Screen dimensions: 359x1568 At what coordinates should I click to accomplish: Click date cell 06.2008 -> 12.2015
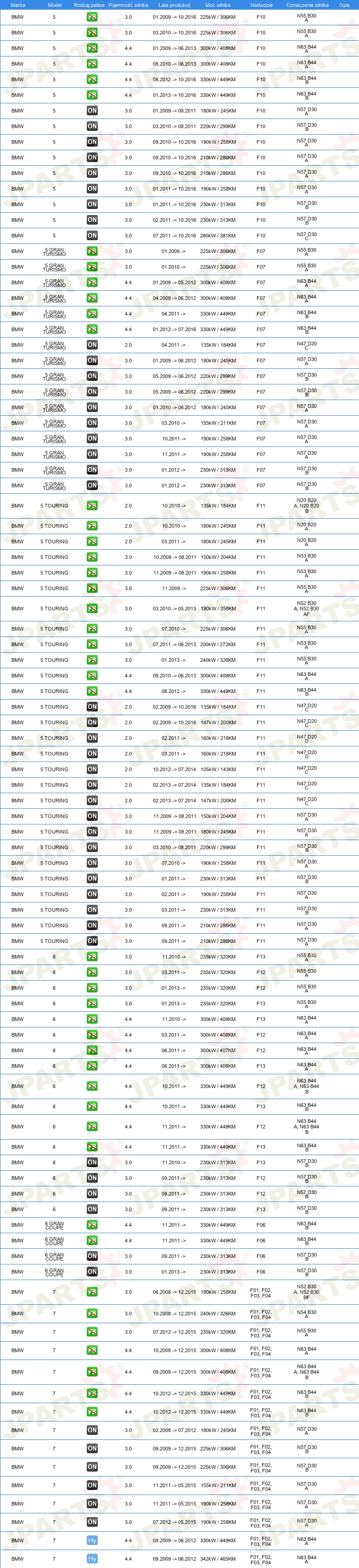[x=174, y=1292]
